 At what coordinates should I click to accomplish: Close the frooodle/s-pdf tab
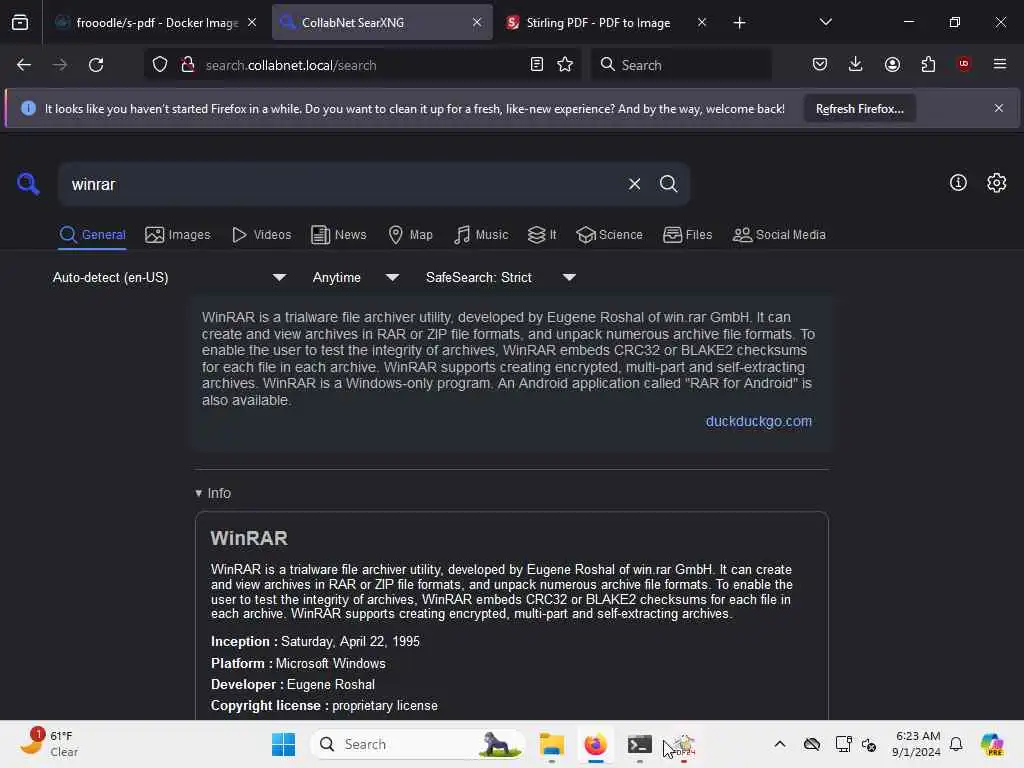click(x=252, y=22)
